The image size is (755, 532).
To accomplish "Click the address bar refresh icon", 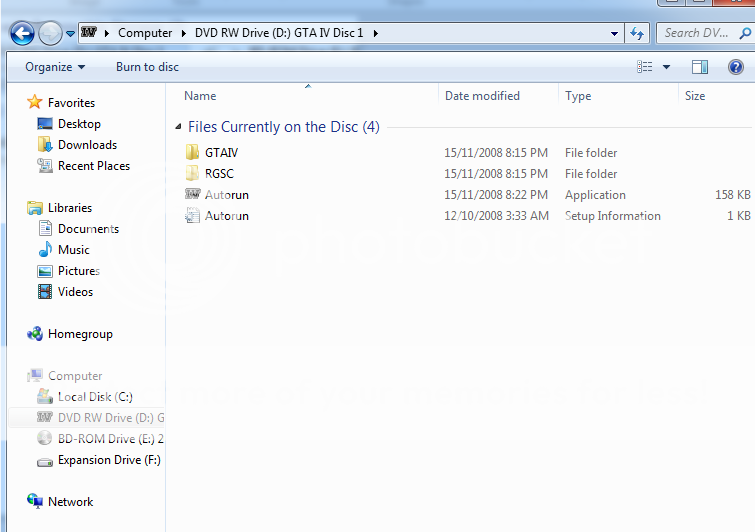I will tap(637, 33).
